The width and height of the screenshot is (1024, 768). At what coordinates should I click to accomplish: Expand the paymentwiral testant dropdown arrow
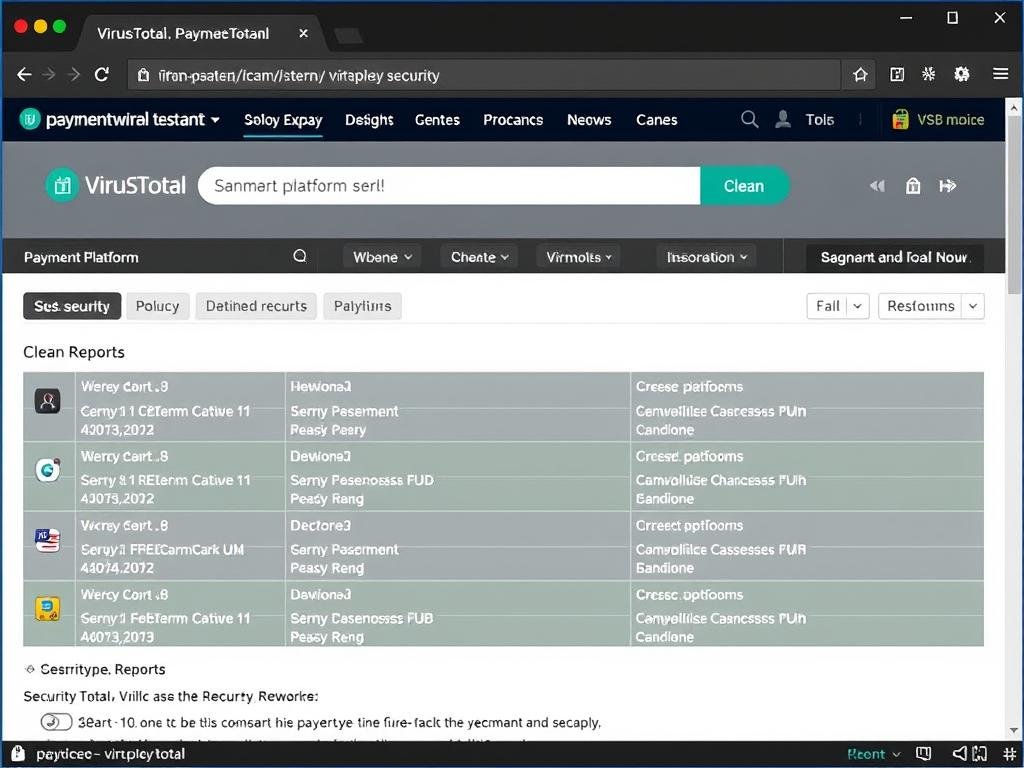tap(216, 120)
